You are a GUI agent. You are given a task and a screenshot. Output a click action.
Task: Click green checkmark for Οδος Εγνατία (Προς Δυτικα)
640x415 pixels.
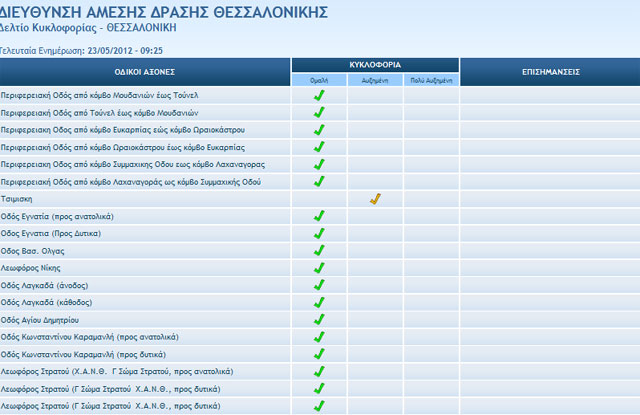click(319, 233)
